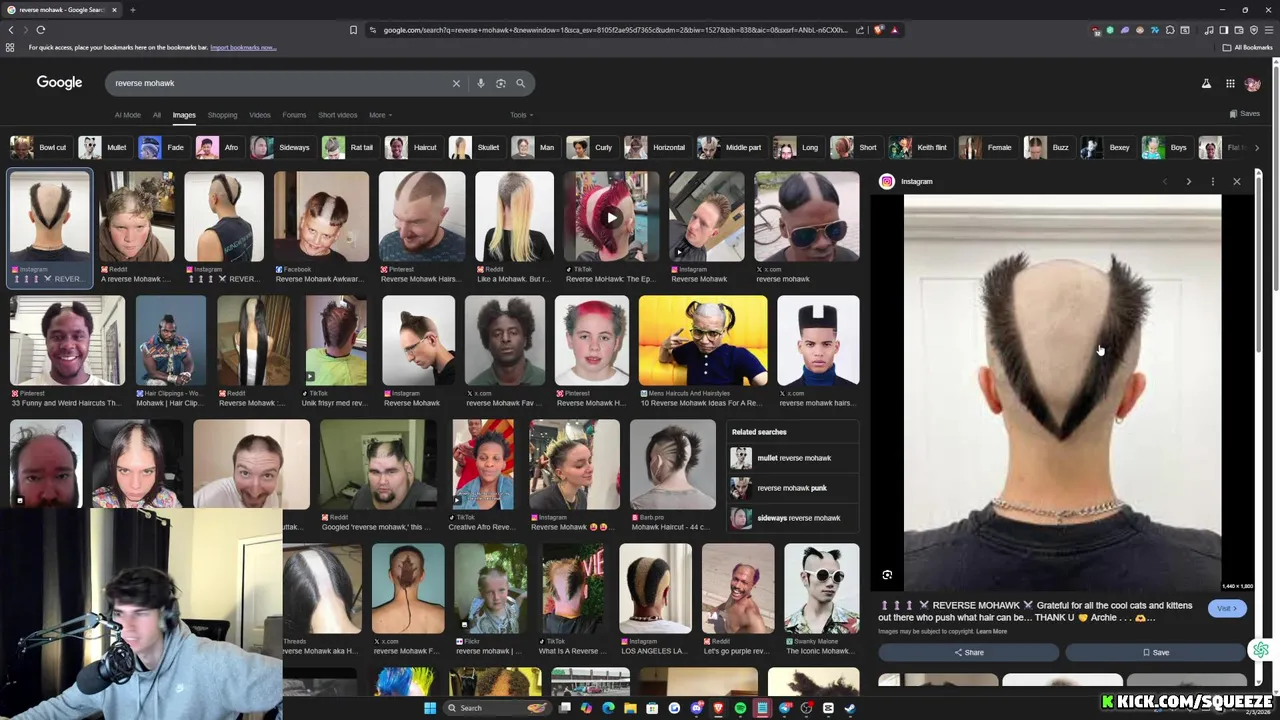
Task: Open the Mens Haircuts And Hairstyles yellow thumbnail
Action: point(703,341)
